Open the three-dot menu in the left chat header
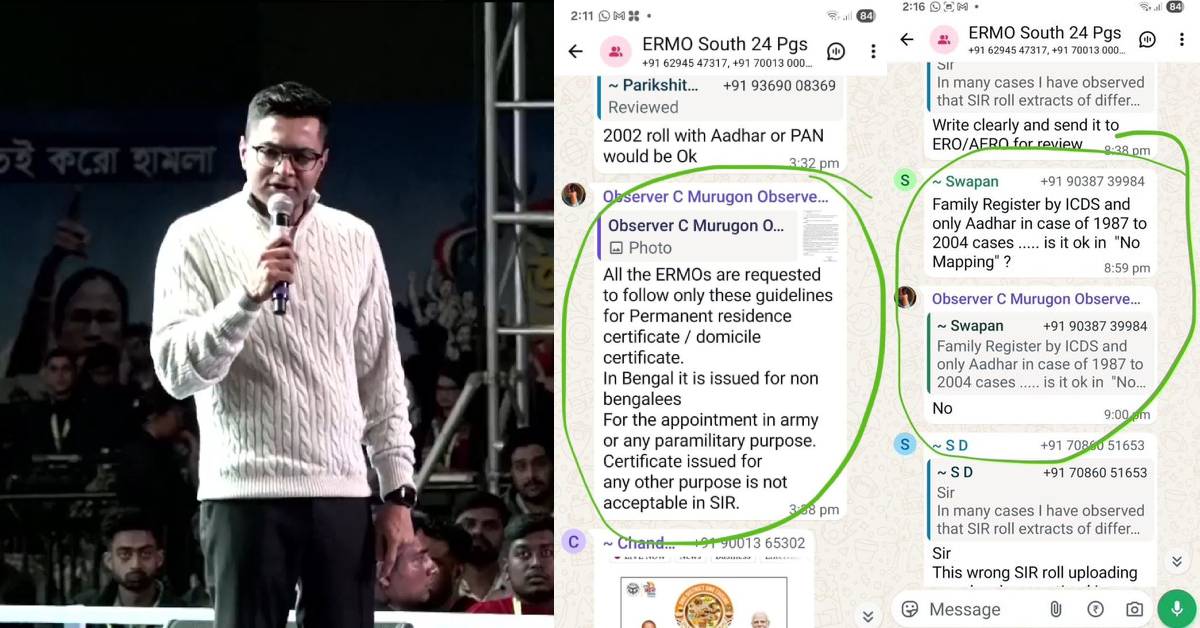This screenshot has height=628, width=1200. tap(873, 51)
